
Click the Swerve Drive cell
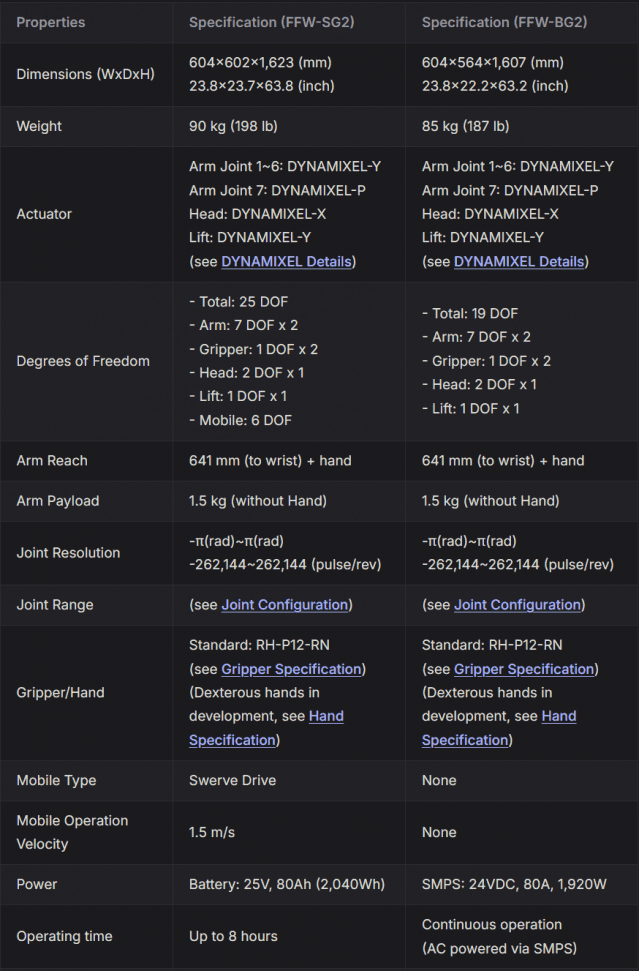pyautogui.click(x=233, y=780)
